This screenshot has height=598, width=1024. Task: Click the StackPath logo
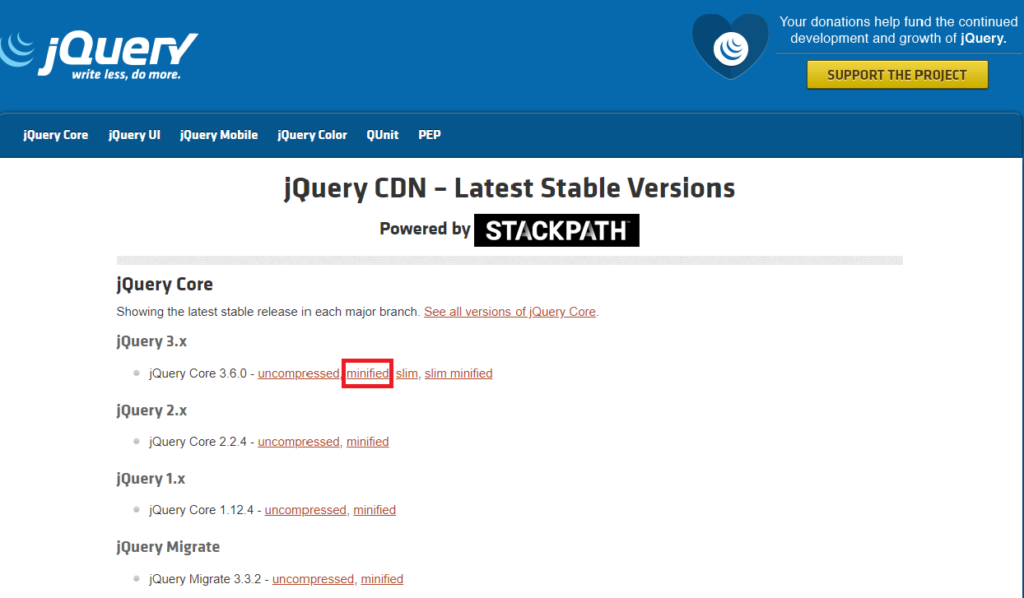pos(556,230)
